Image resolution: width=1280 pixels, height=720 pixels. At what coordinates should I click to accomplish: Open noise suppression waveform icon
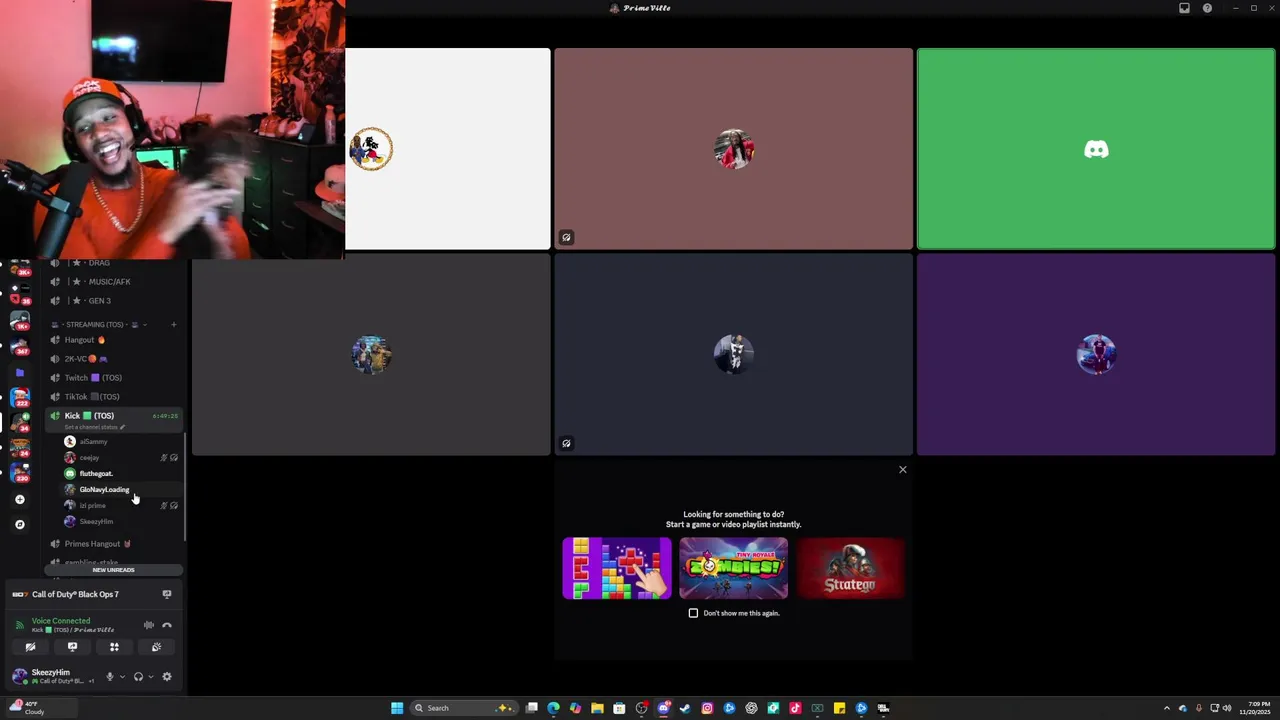pos(148,625)
